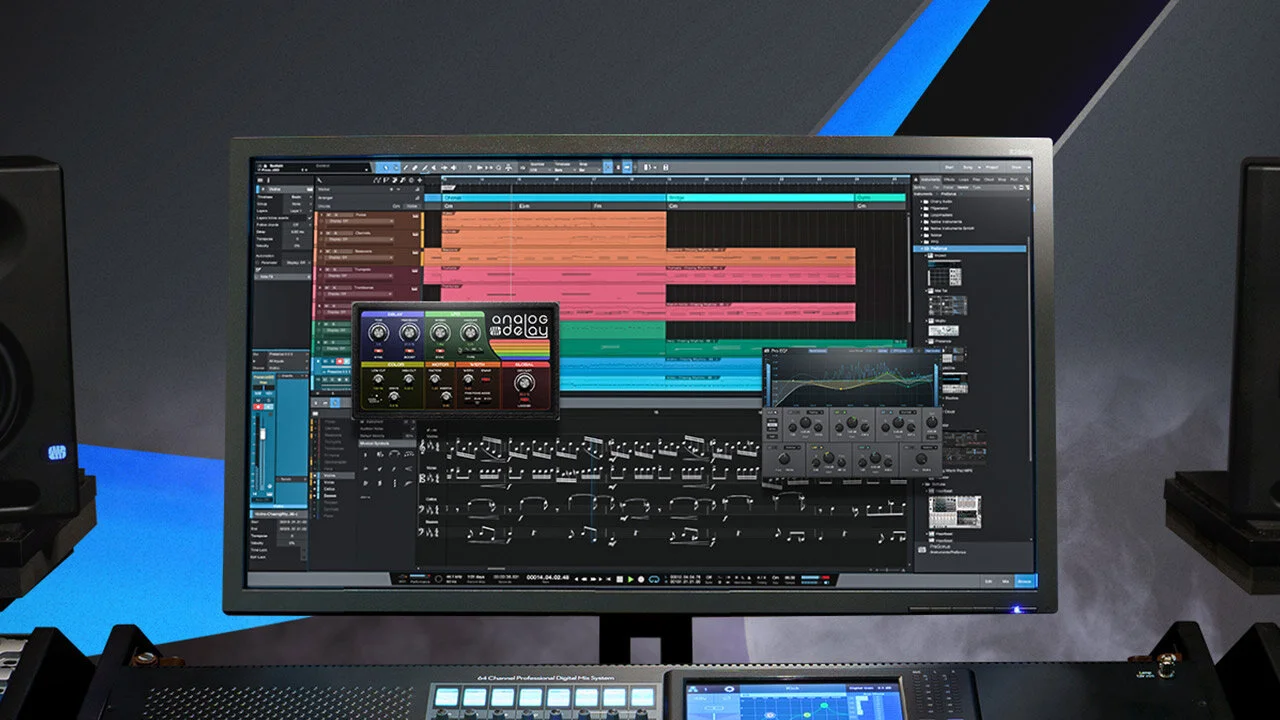
Task: Toggle the Locked button under Dry/Wet
Action: pyautogui.click(x=524, y=400)
